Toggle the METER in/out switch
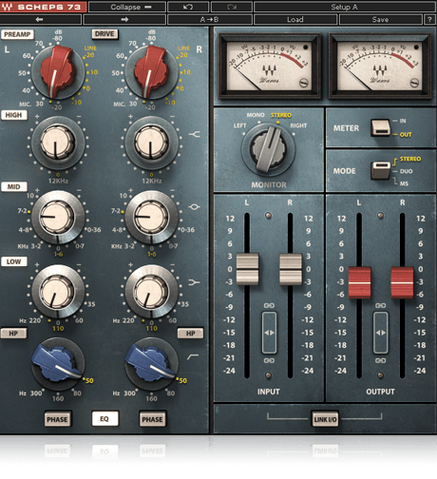The width and height of the screenshot is (437, 479). 381,127
